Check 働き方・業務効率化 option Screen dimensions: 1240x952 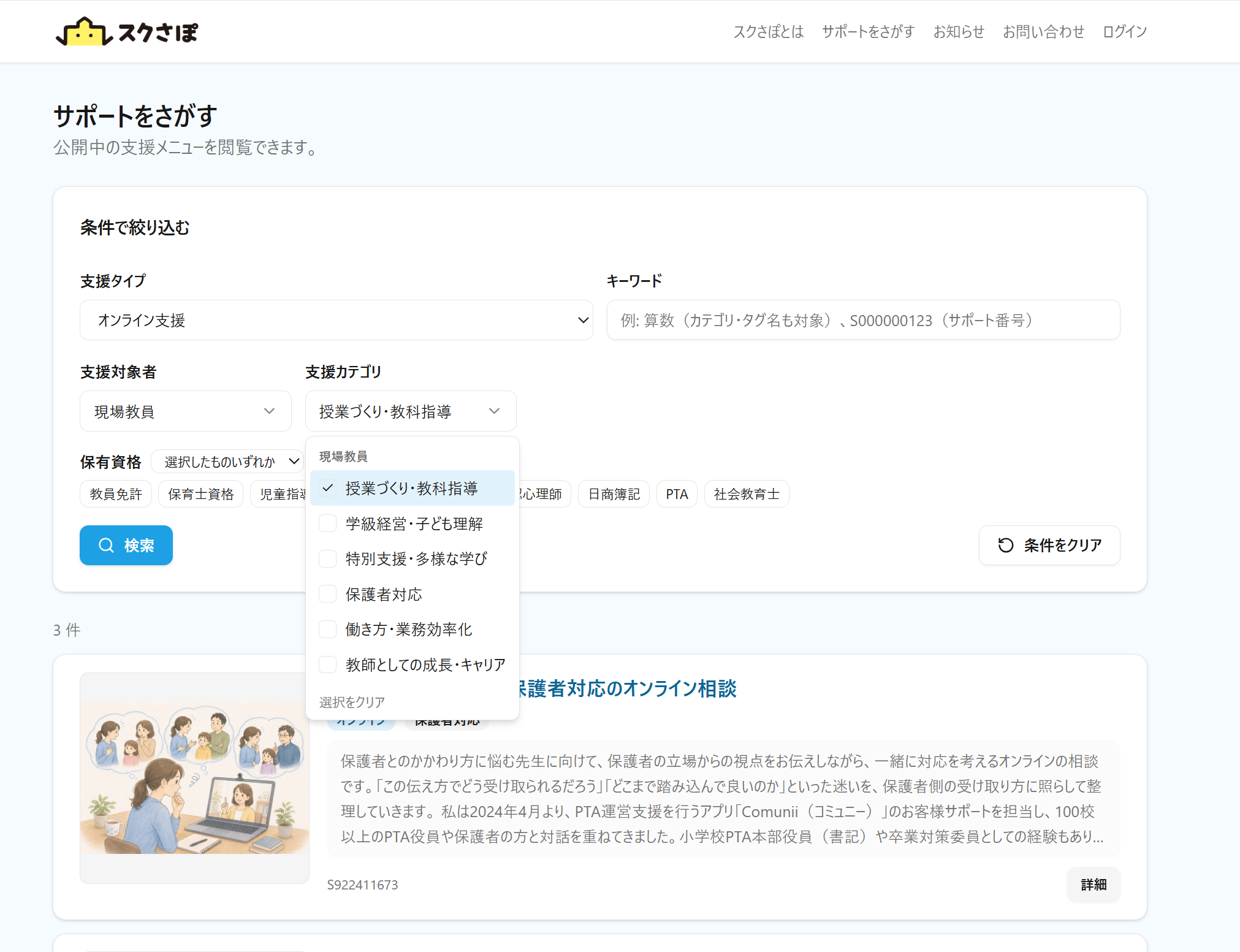pyautogui.click(x=412, y=629)
